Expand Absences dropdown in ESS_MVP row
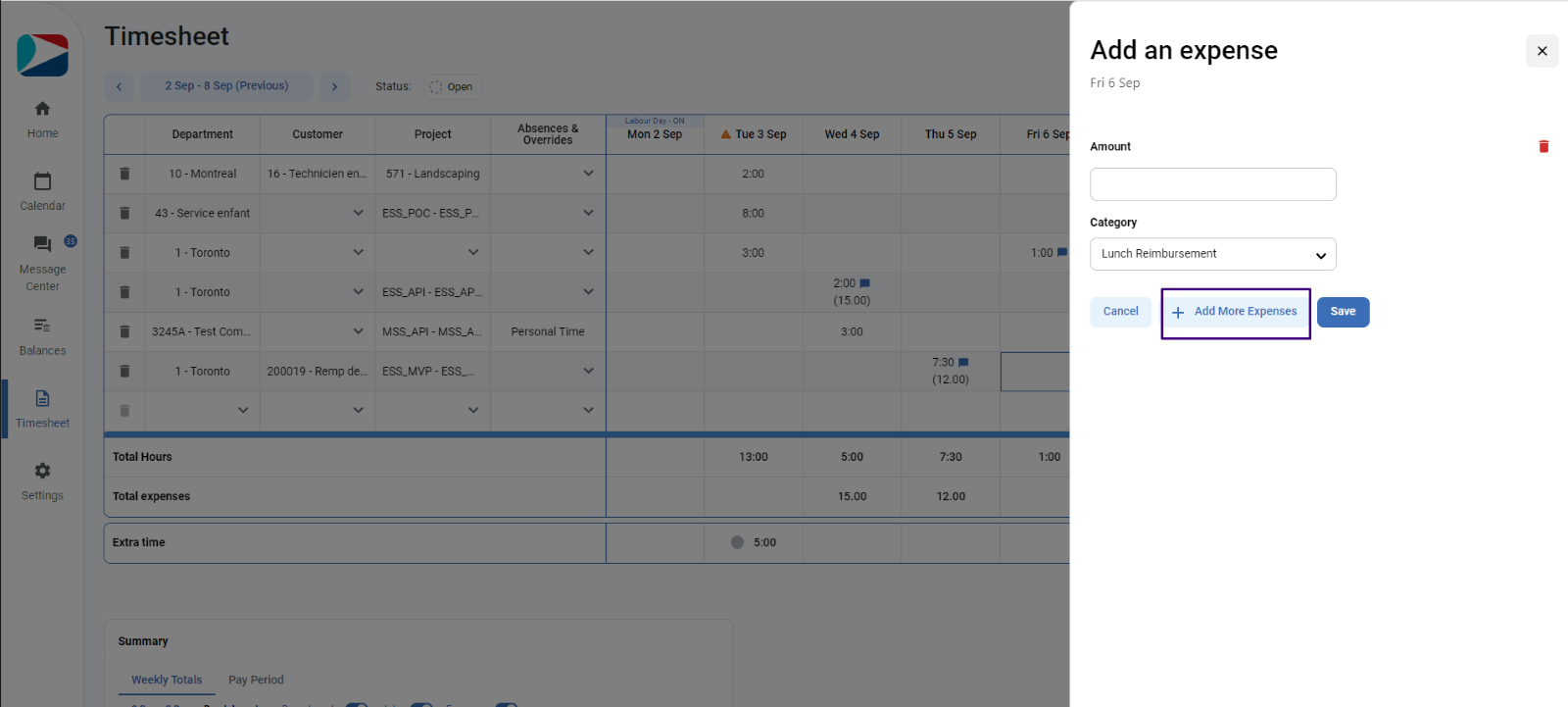The image size is (1568, 707). (x=588, y=371)
